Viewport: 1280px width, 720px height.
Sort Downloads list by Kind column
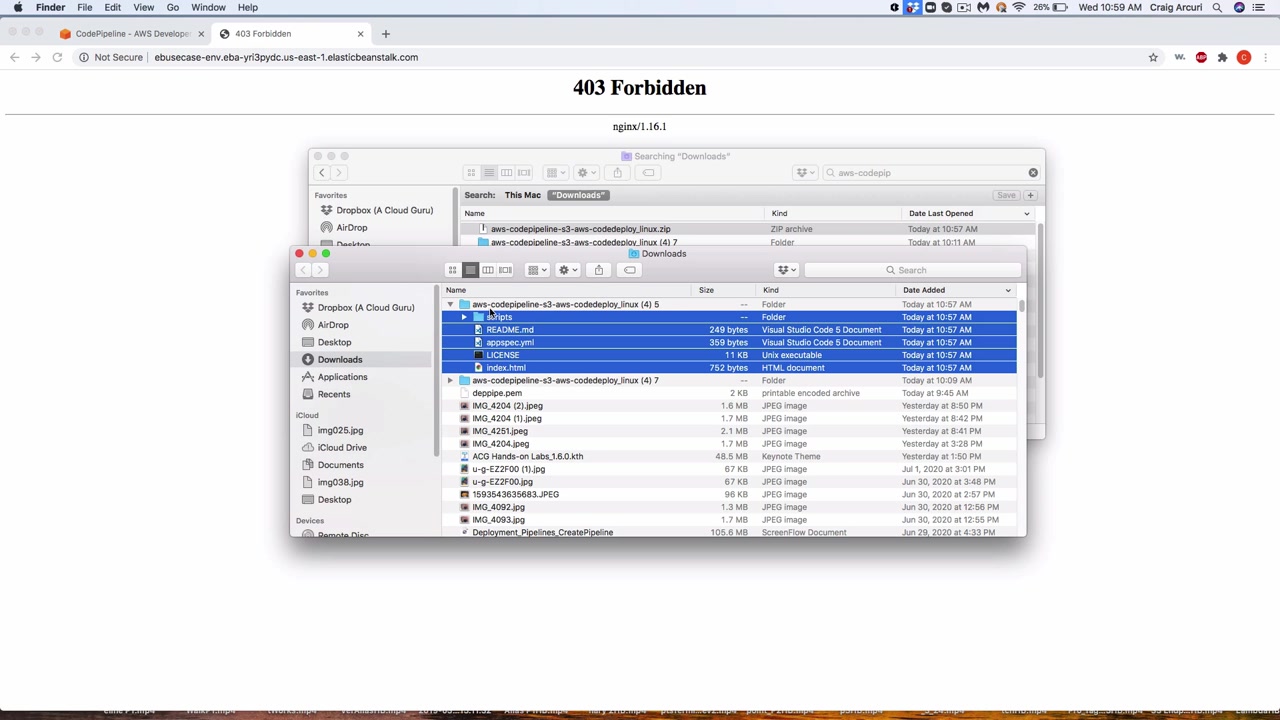pos(770,290)
